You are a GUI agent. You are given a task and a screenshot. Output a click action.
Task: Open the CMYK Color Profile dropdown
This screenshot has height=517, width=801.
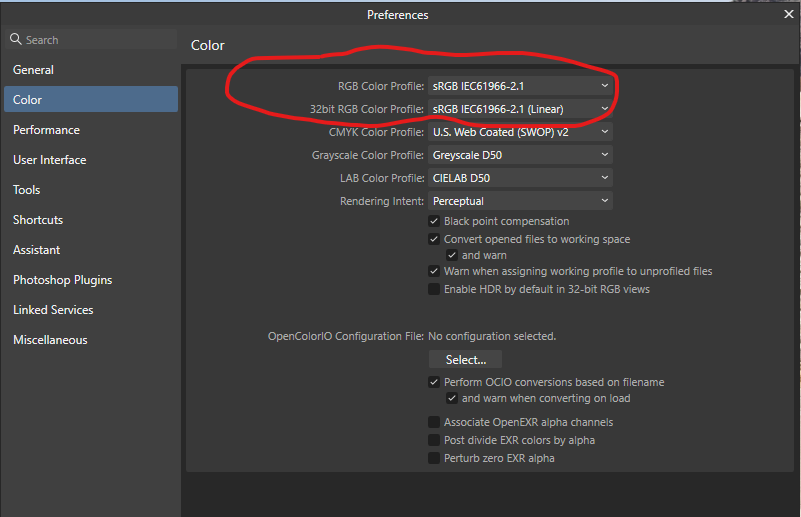pos(520,132)
